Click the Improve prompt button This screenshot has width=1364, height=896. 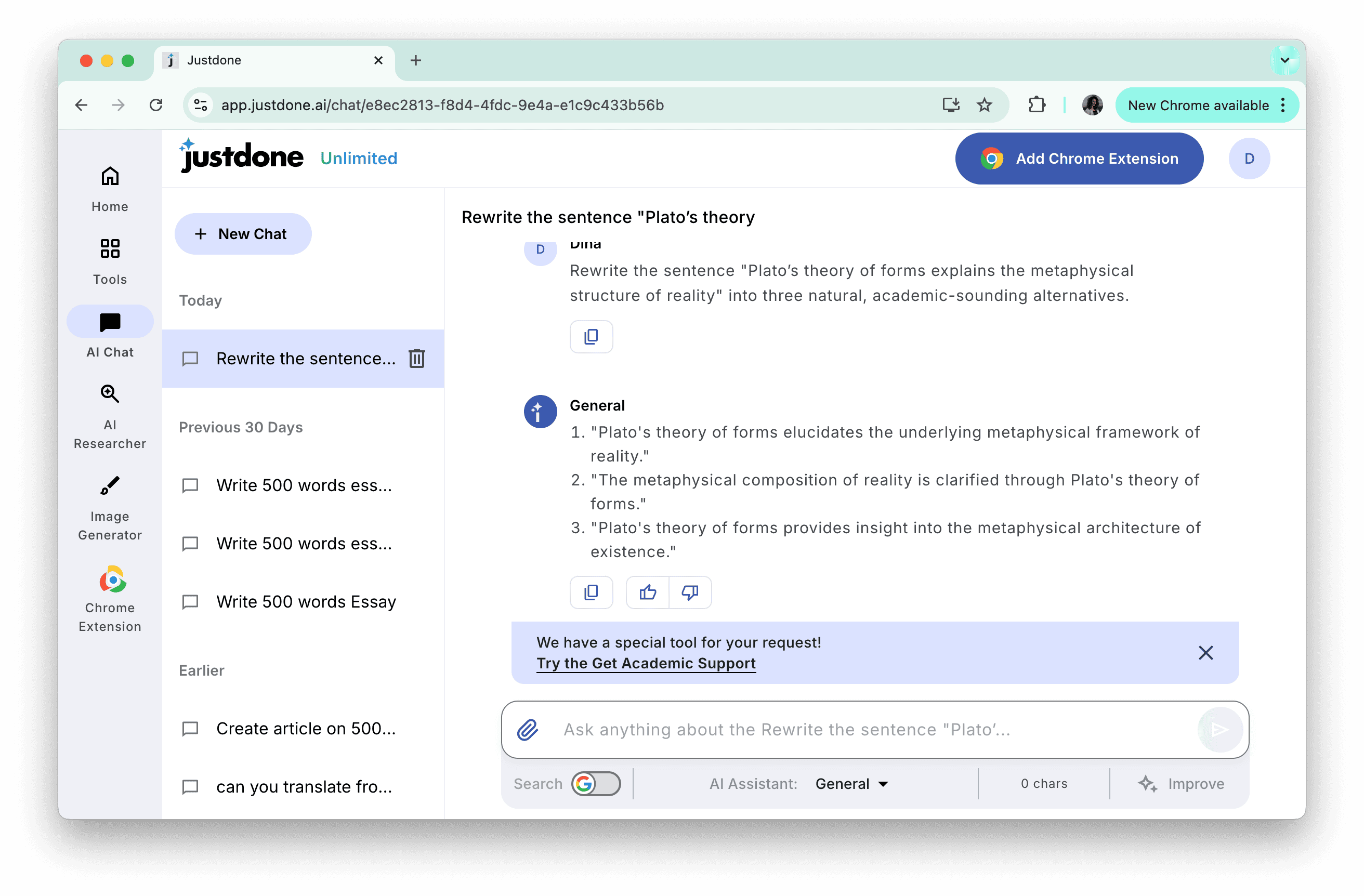[1181, 784]
